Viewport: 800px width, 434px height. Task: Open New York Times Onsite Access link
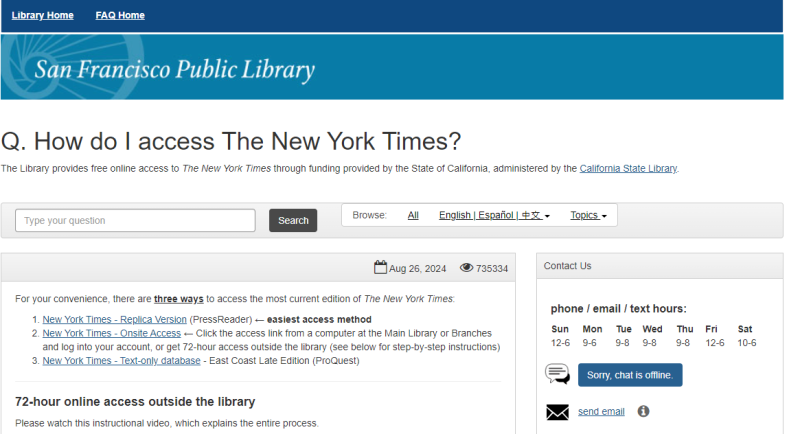pos(111,333)
